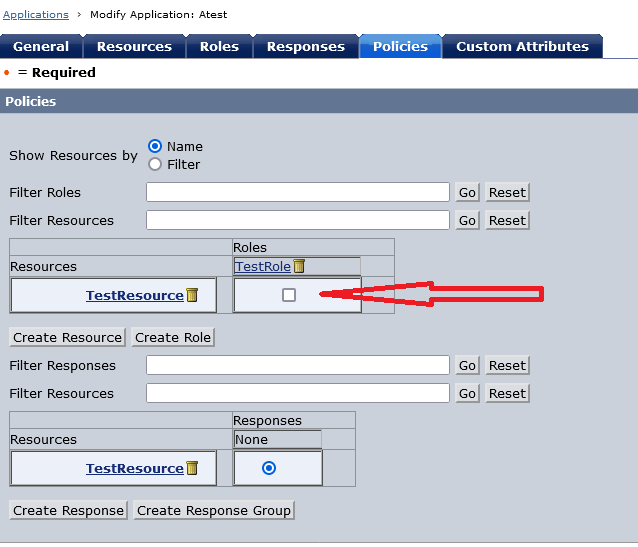638x547 pixels.
Task: Open the Responses tab
Action: (x=306, y=46)
